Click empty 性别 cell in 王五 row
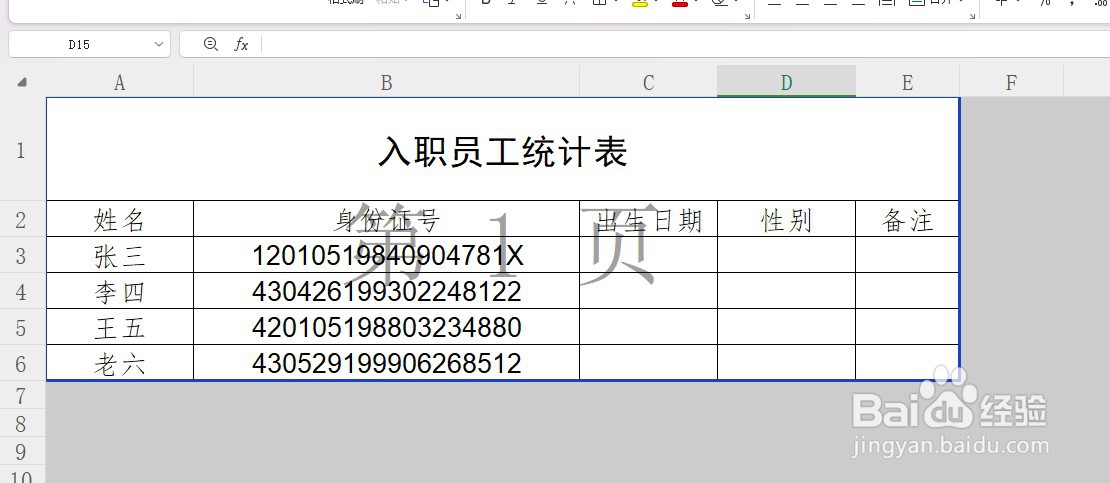The width and height of the screenshot is (1110, 483). point(786,328)
